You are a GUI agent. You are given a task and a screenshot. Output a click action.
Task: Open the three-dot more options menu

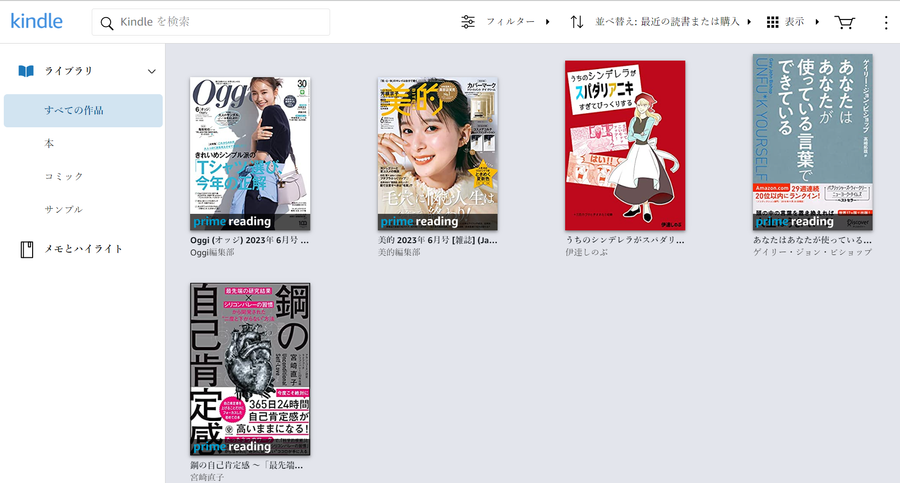886,22
